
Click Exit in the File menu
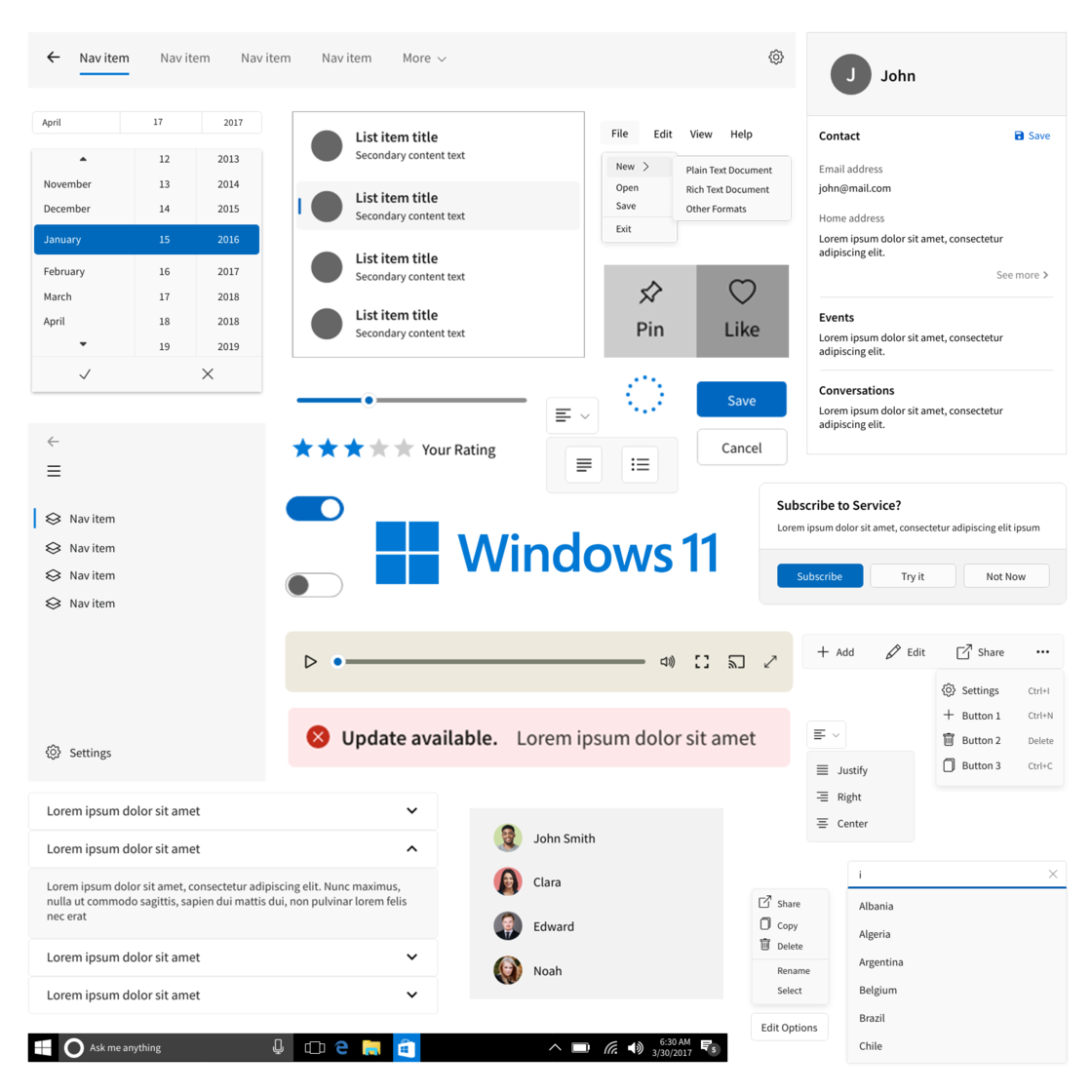coord(623,228)
